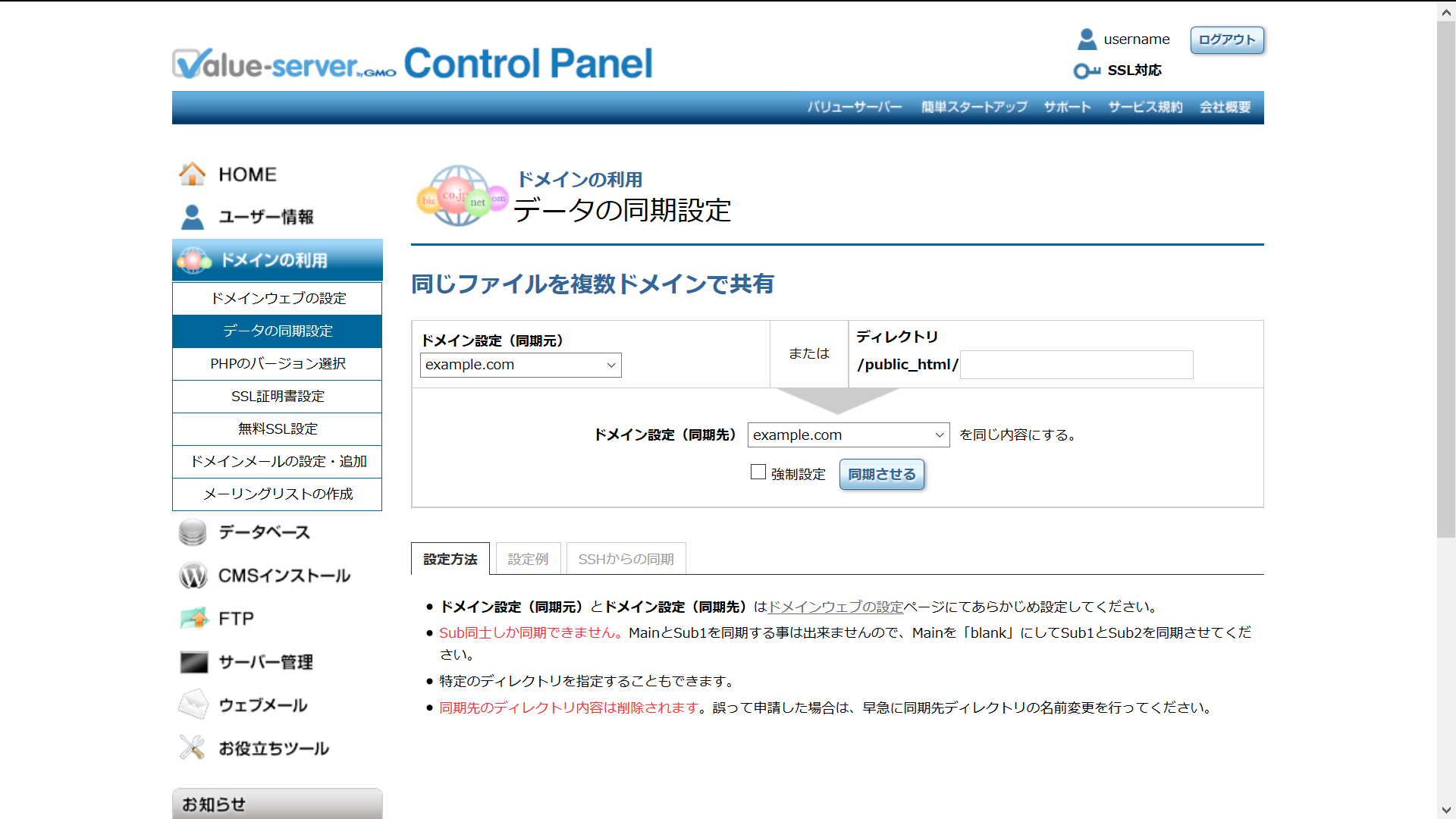
Task: Click the page scrollbar down arrow
Action: 1445,810
